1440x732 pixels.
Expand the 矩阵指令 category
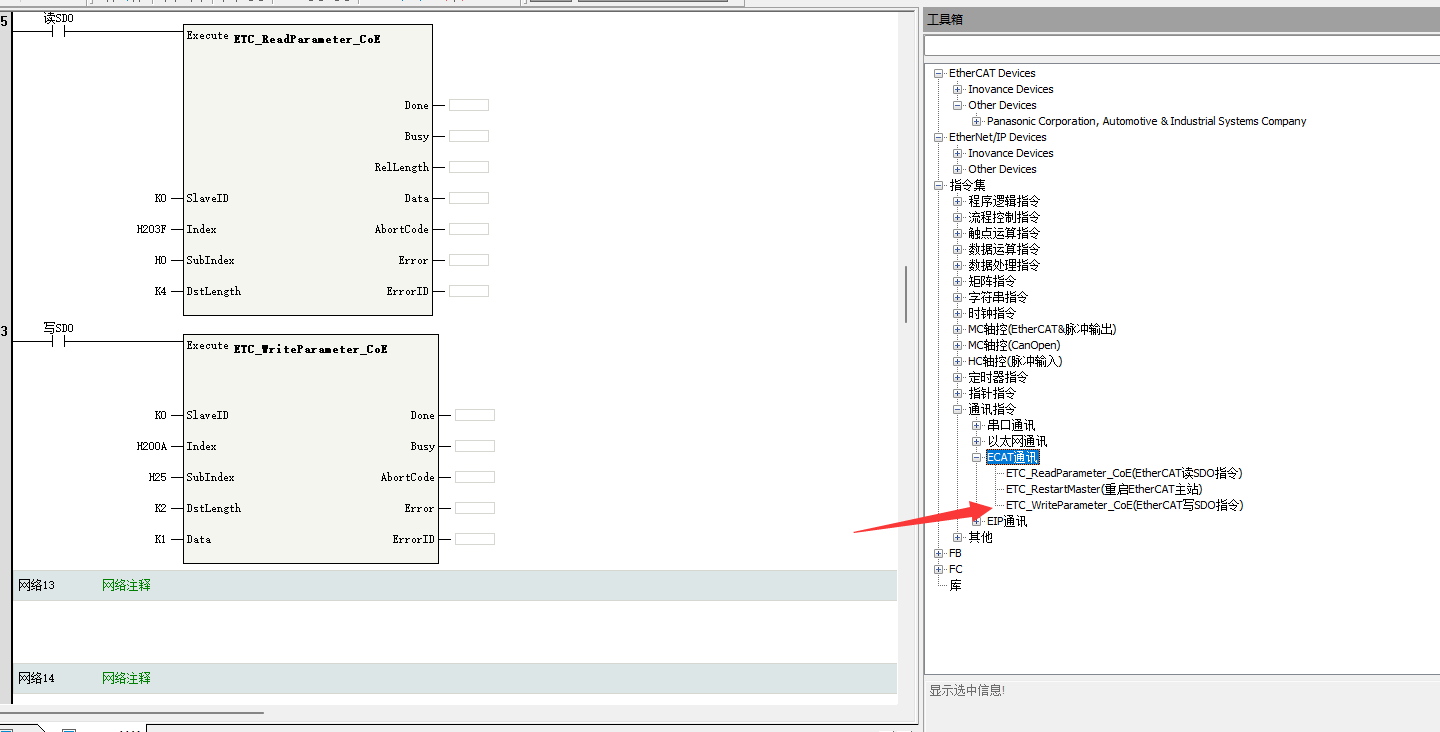point(958,281)
